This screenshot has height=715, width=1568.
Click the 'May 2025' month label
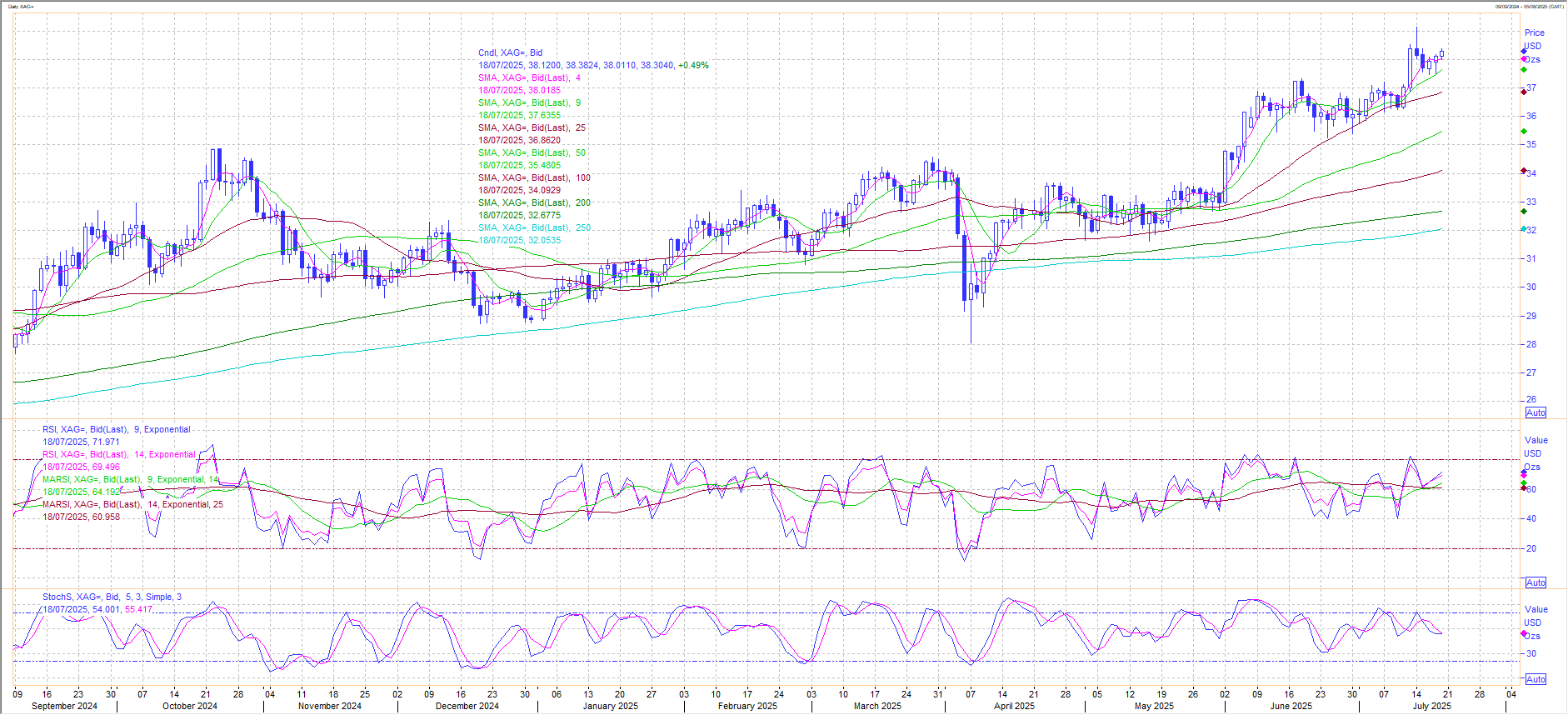coord(1154,706)
